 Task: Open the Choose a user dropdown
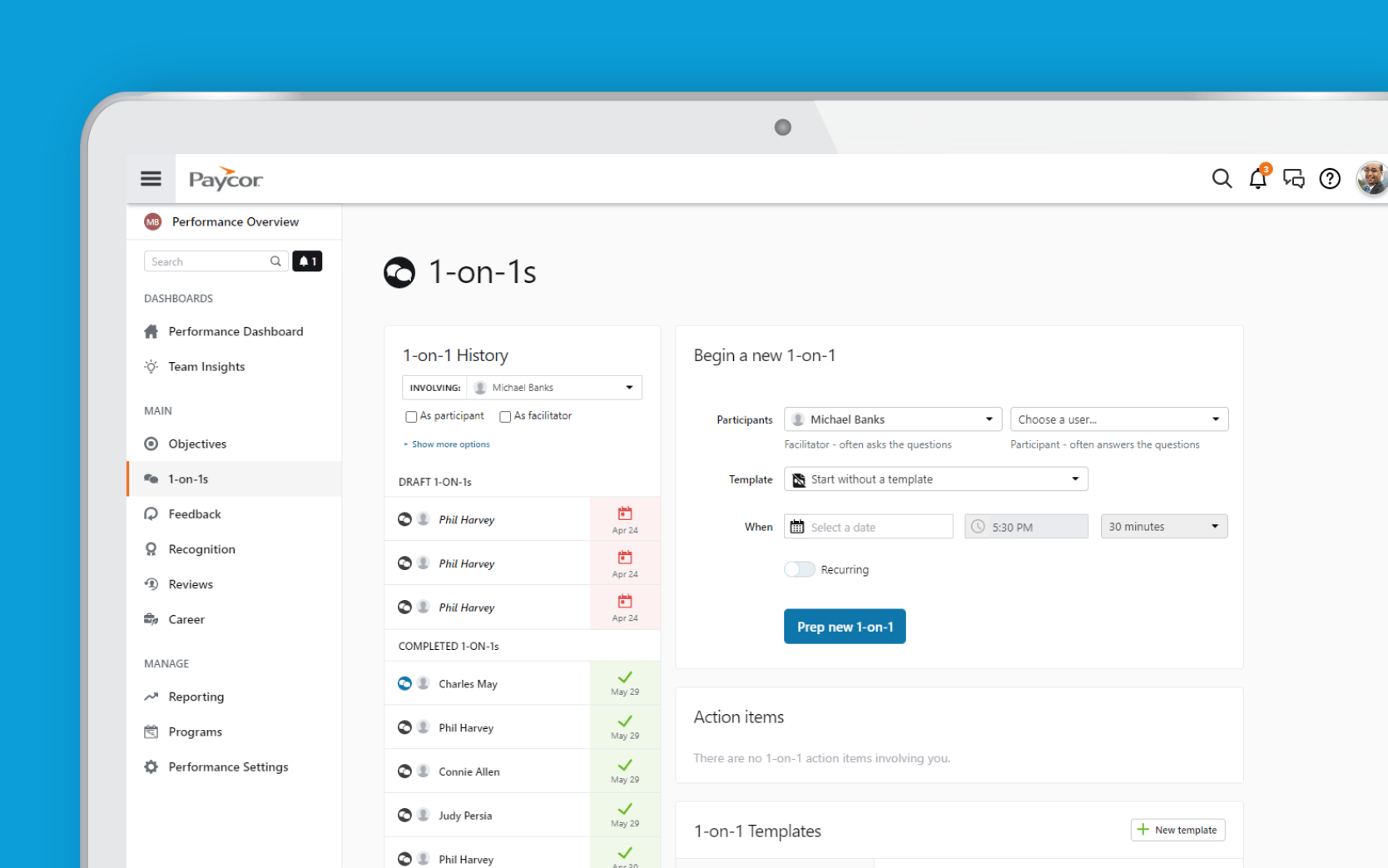(1119, 419)
